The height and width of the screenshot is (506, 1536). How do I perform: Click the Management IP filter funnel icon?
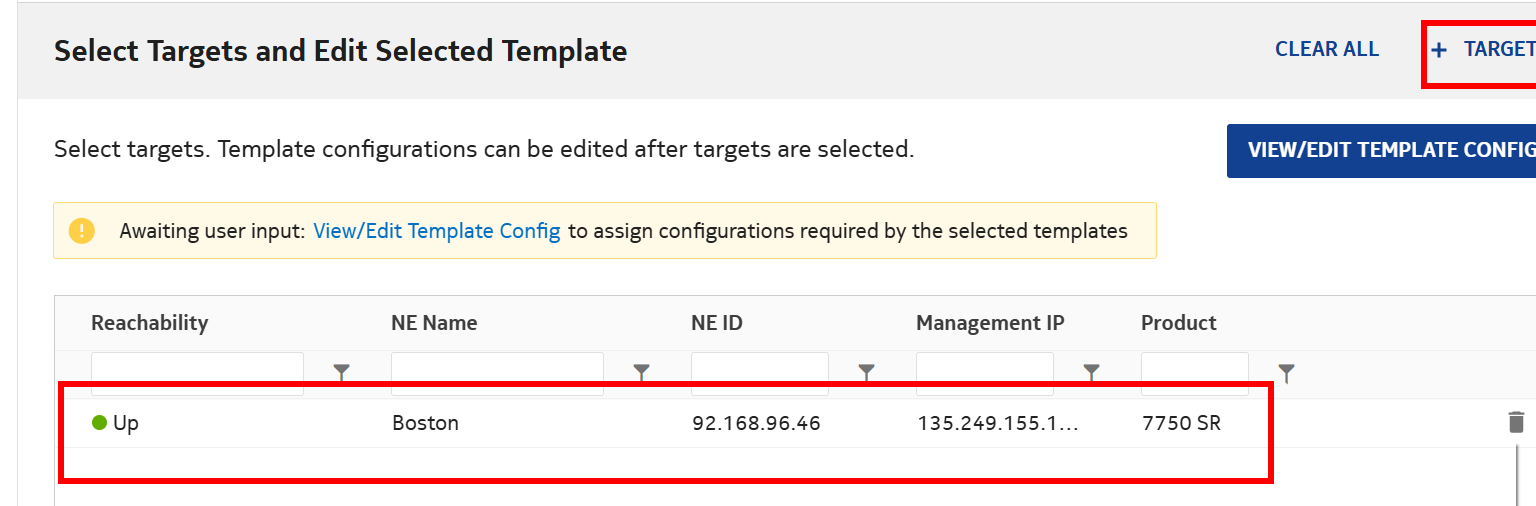[x=1092, y=372]
